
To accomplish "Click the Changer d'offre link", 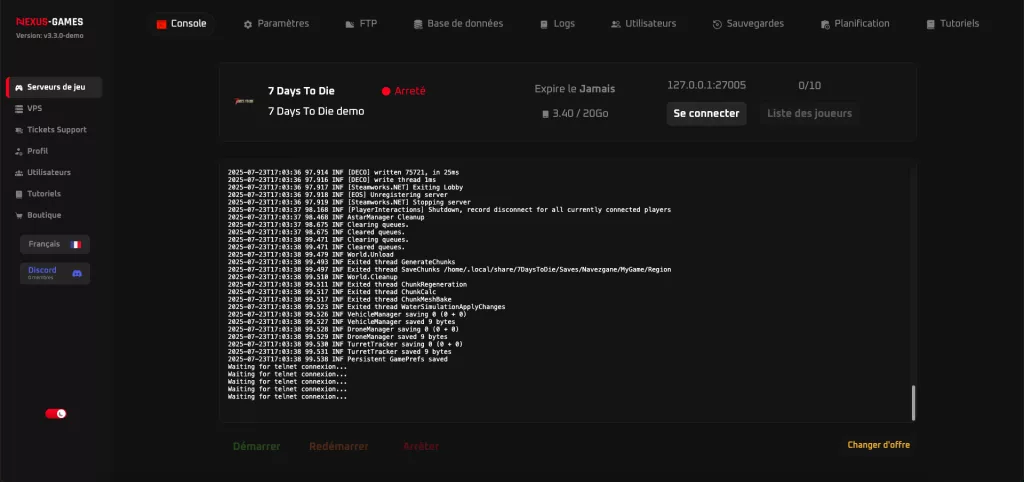I will (x=878, y=445).
